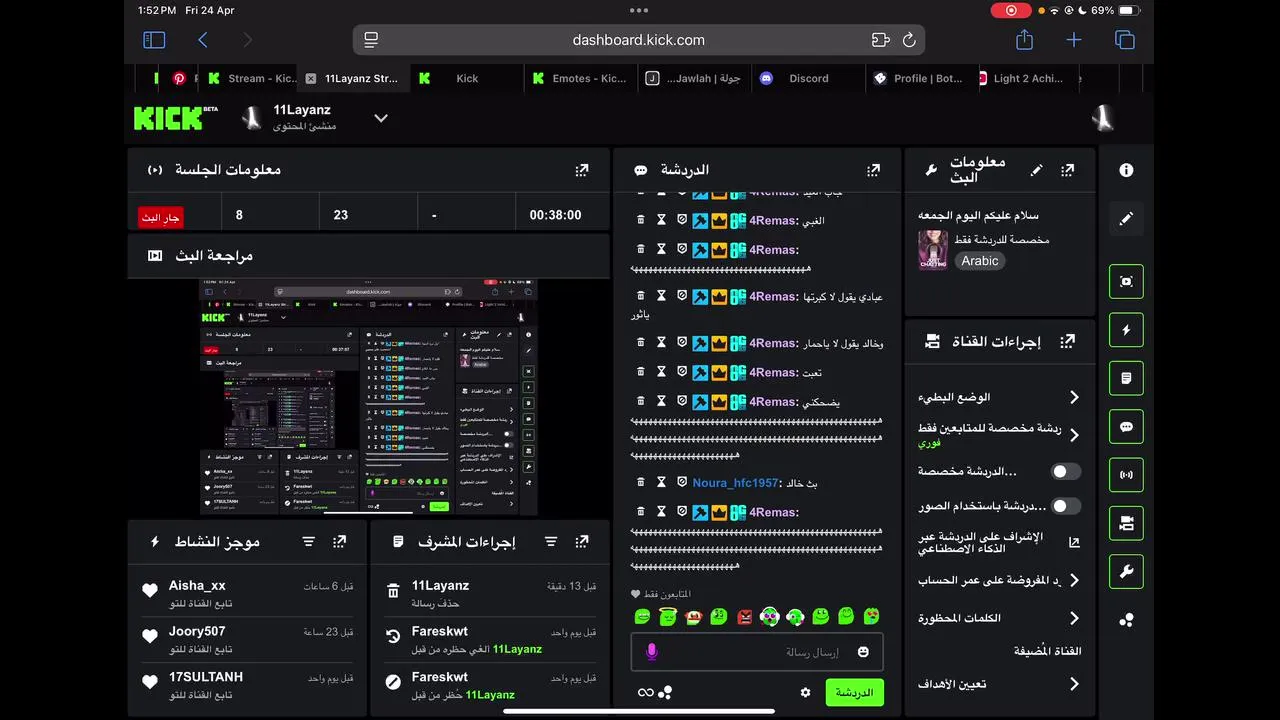
Task: Switch to the Emotes - Kic... browser tab
Action: point(580,78)
